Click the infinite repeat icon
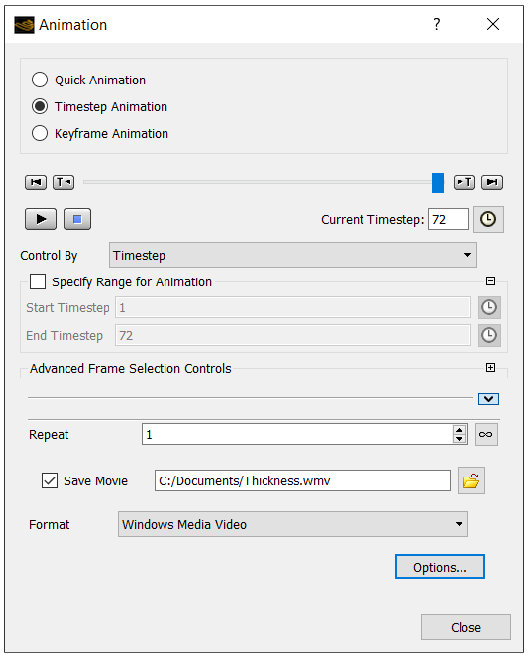The width and height of the screenshot is (528, 656). pyautogui.click(x=486, y=434)
